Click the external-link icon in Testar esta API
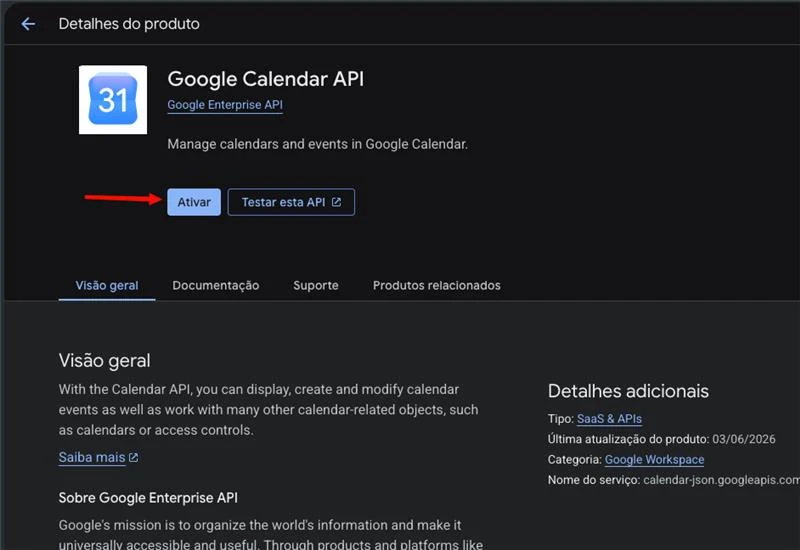 click(x=336, y=202)
